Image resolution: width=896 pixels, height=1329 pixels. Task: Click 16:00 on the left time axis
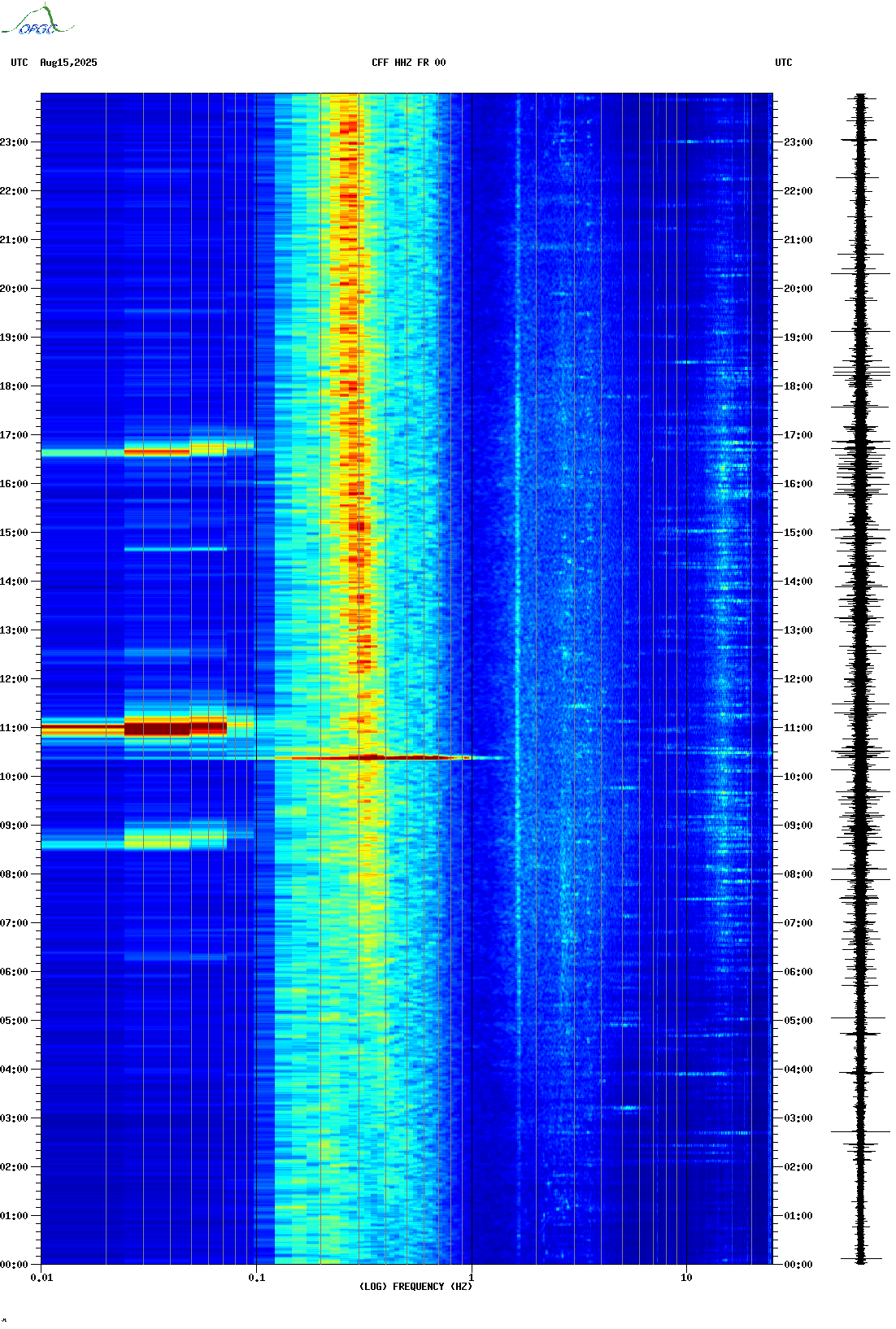point(14,484)
